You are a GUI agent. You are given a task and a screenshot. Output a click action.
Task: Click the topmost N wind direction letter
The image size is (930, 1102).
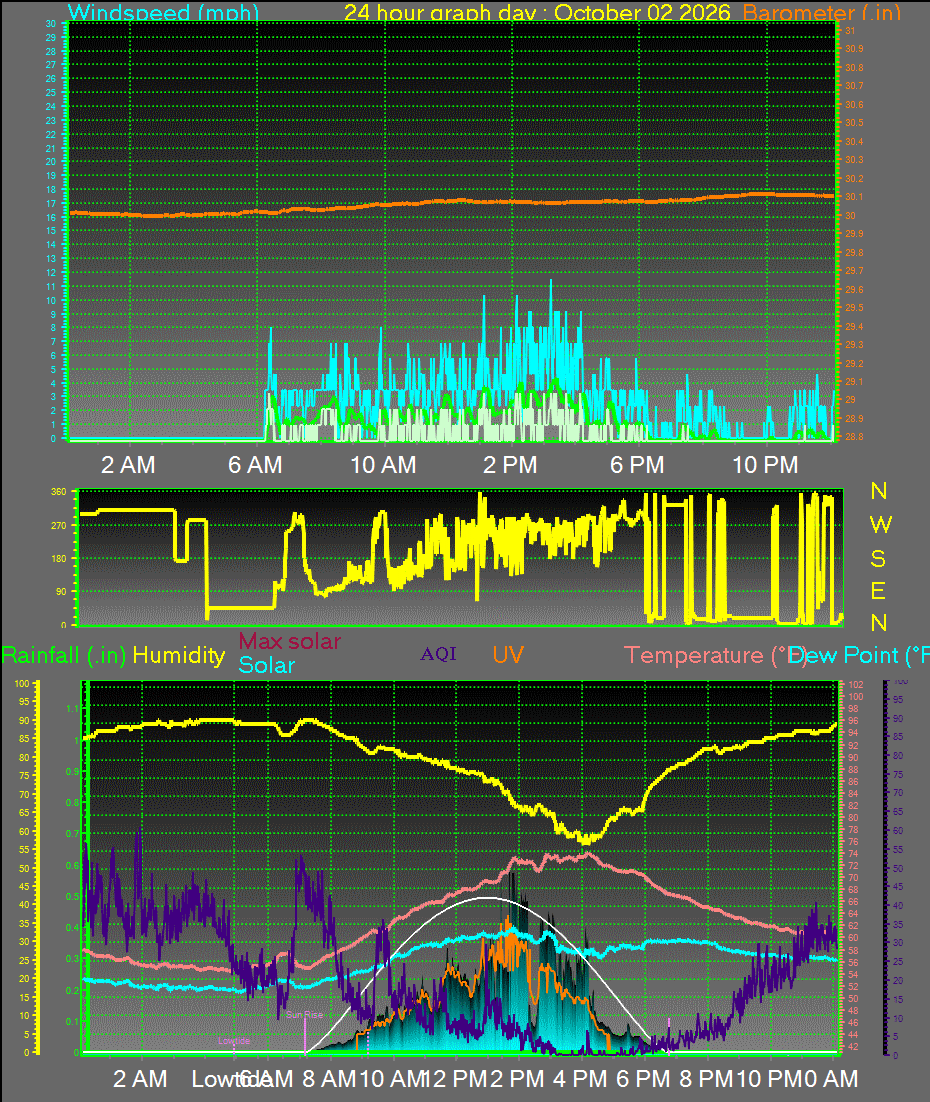click(879, 491)
